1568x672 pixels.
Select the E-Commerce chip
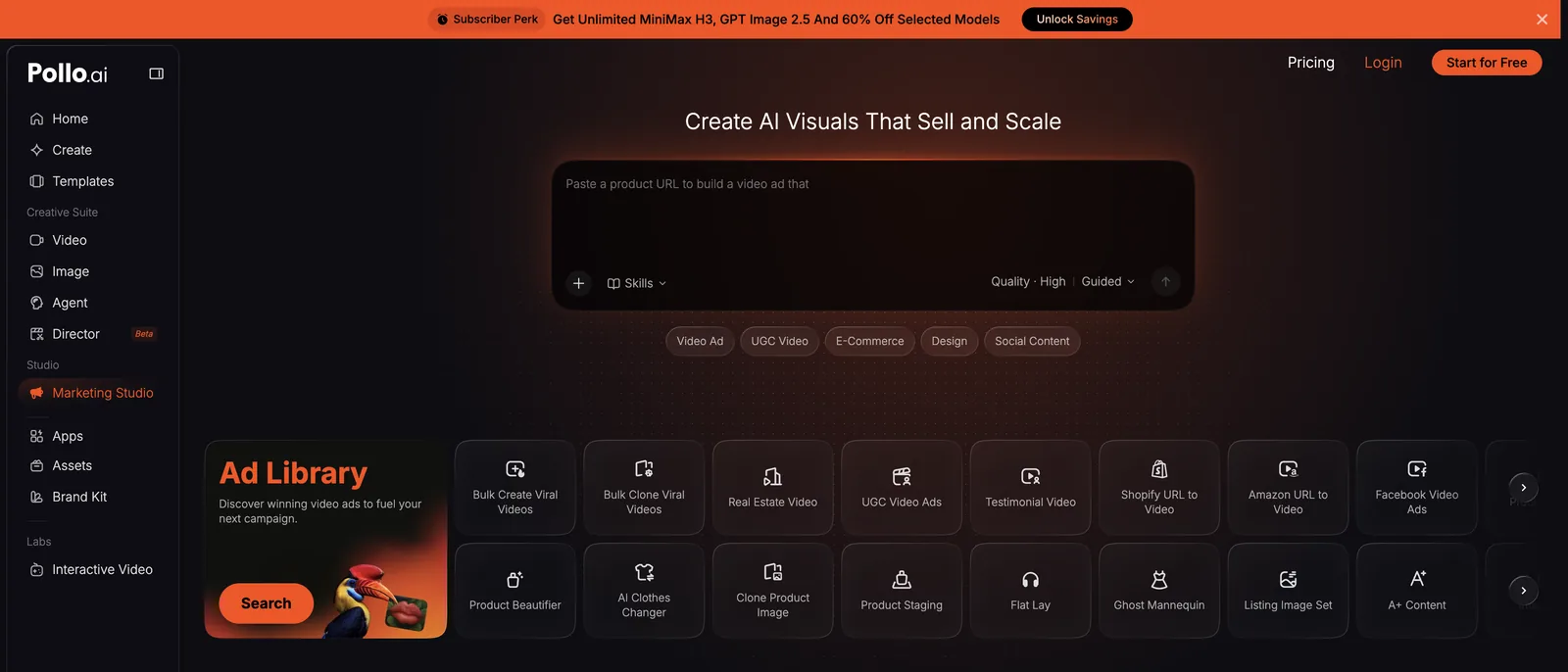(x=870, y=341)
